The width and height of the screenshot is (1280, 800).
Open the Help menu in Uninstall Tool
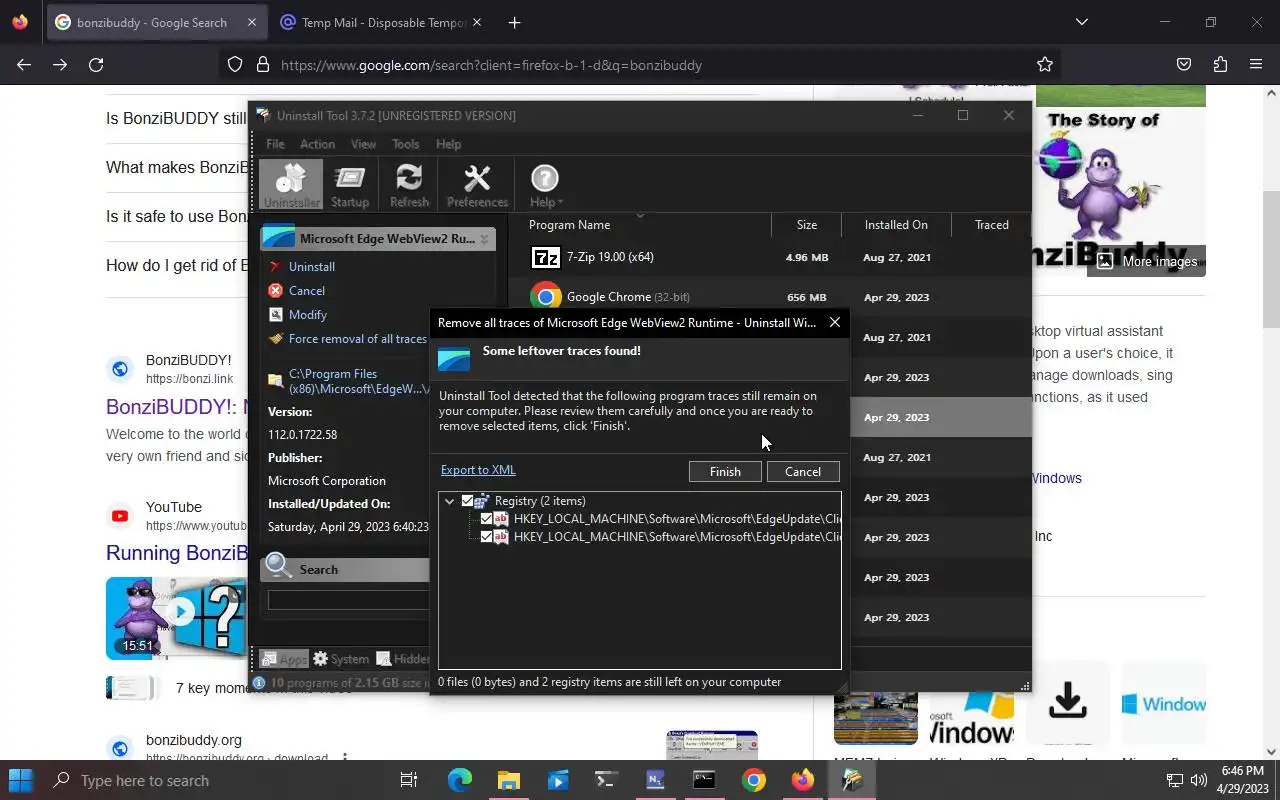(x=448, y=144)
